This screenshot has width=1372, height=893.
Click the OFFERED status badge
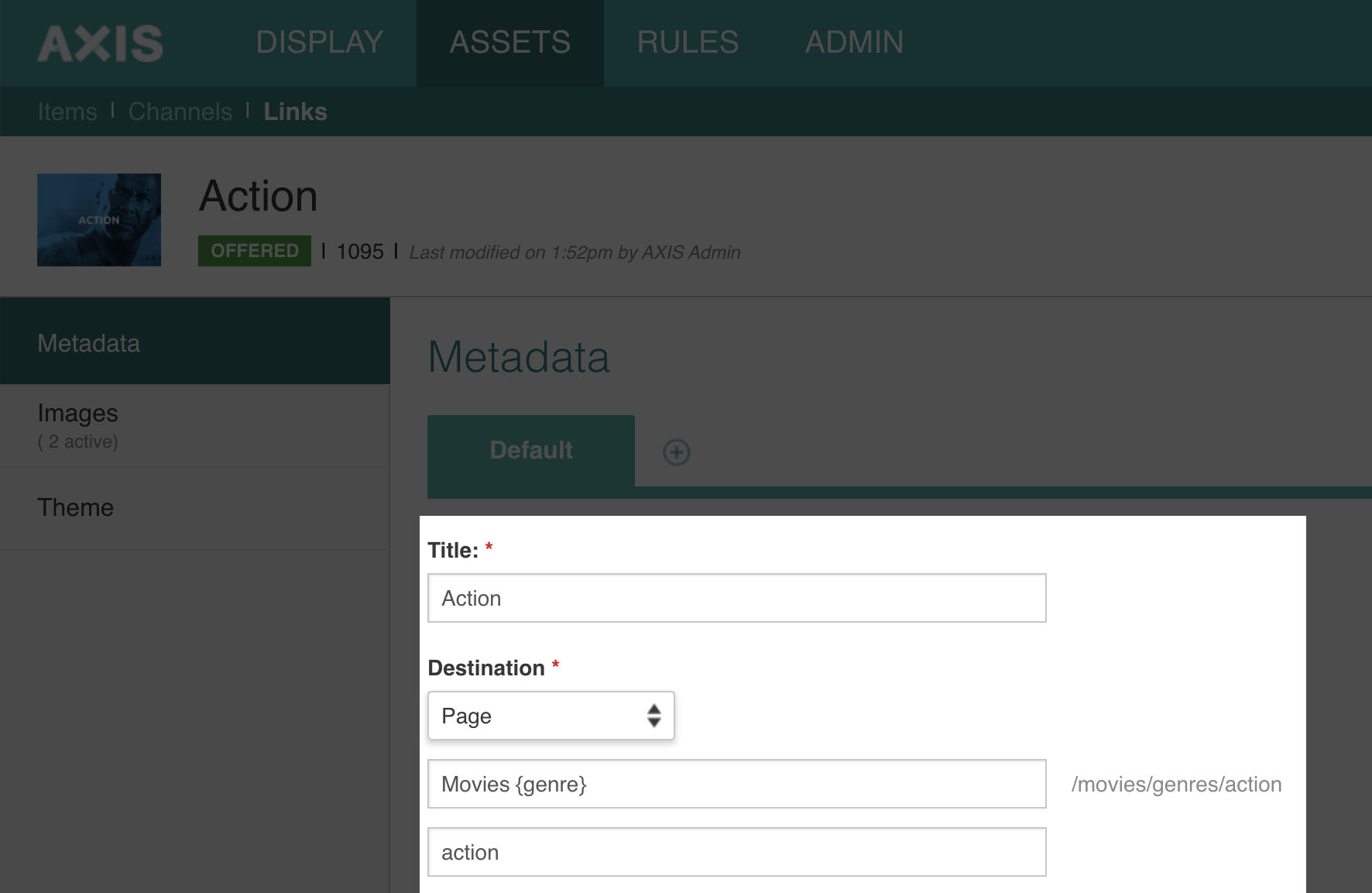pyautogui.click(x=255, y=251)
